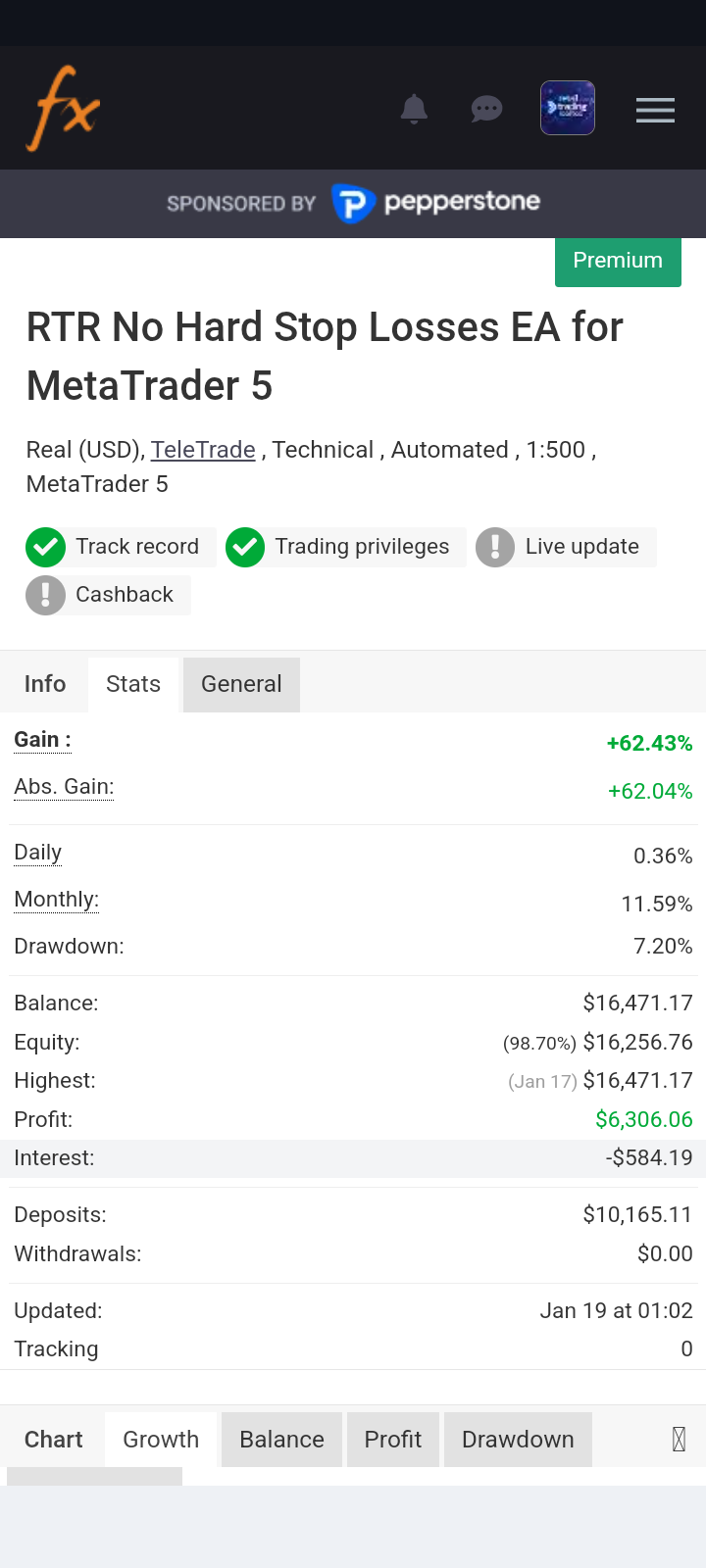Select the 0.36% daily value
The height and width of the screenshot is (1568, 706).
[x=663, y=856]
